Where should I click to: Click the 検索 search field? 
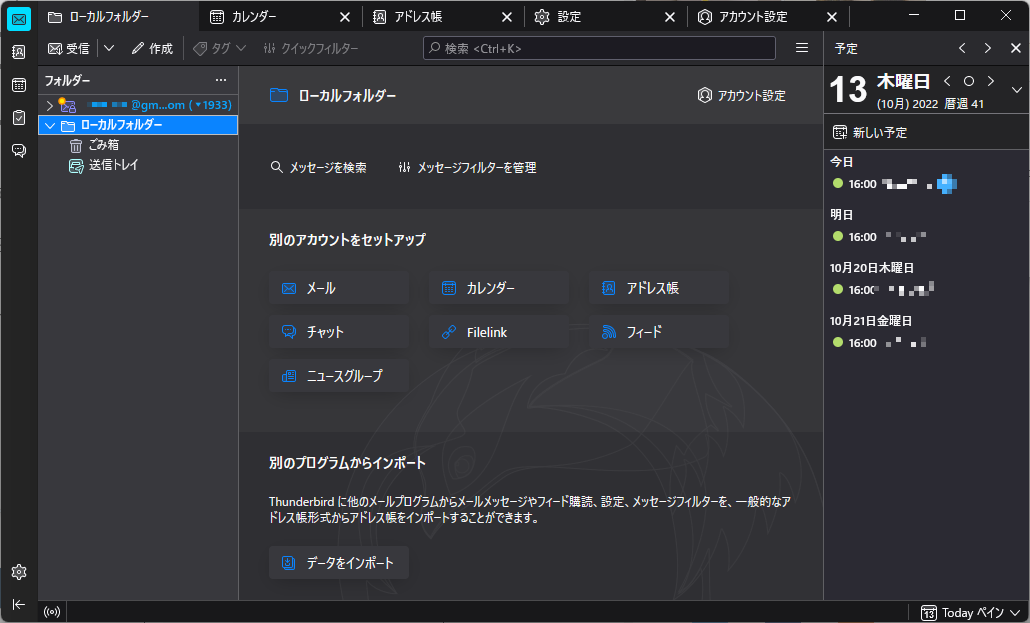(x=598, y=47)
